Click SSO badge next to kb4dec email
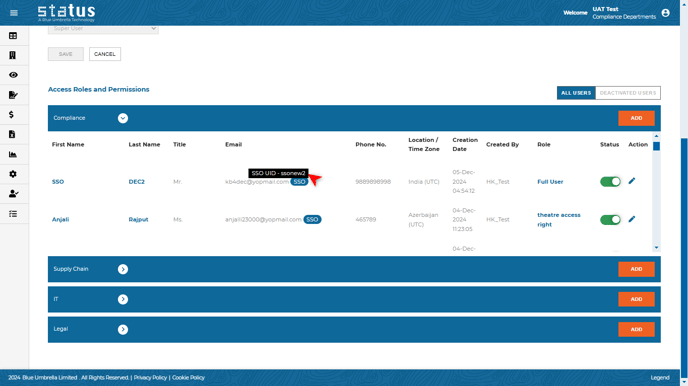The height and width of the screenshot is (386, 688). point(299,182)
